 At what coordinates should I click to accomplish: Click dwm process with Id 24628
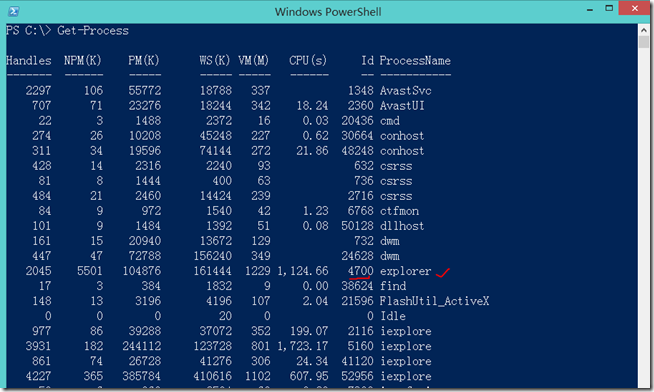click(390, 256)
